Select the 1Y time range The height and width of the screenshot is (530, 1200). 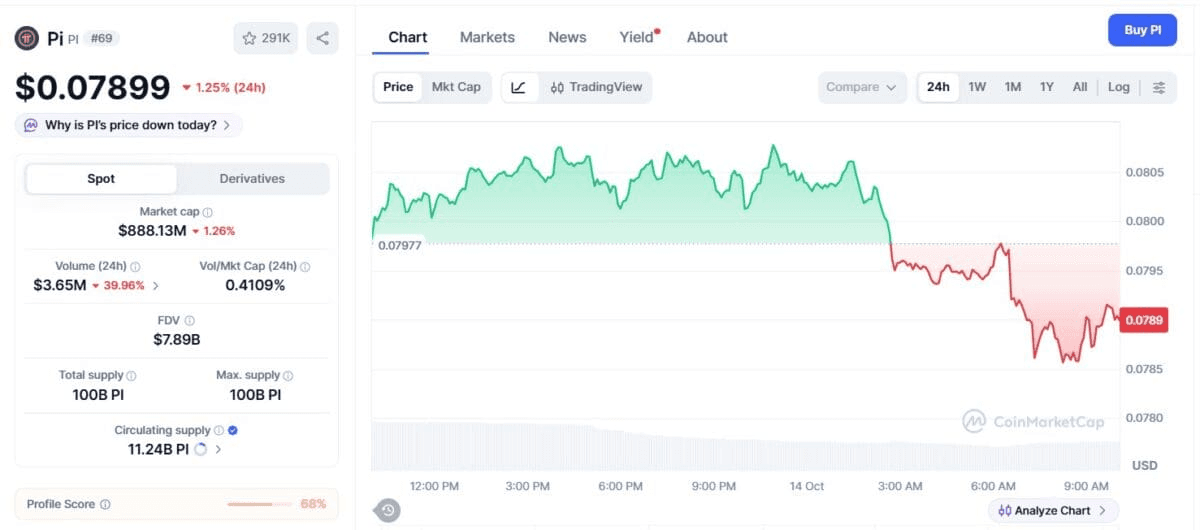point(1047,87)
